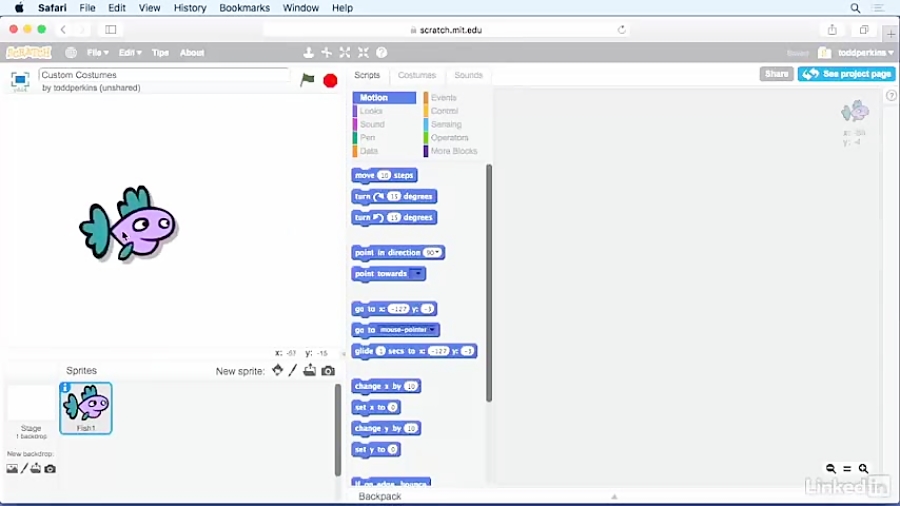Open About link in toolbar
This screenshot has height=506, width=900.
[x=192, y=53]
